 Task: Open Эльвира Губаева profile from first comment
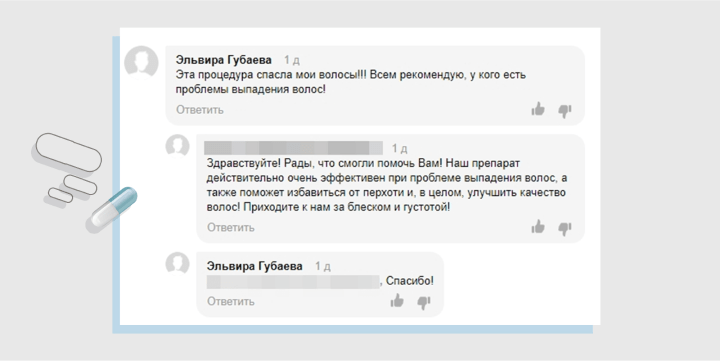[224, 60]
